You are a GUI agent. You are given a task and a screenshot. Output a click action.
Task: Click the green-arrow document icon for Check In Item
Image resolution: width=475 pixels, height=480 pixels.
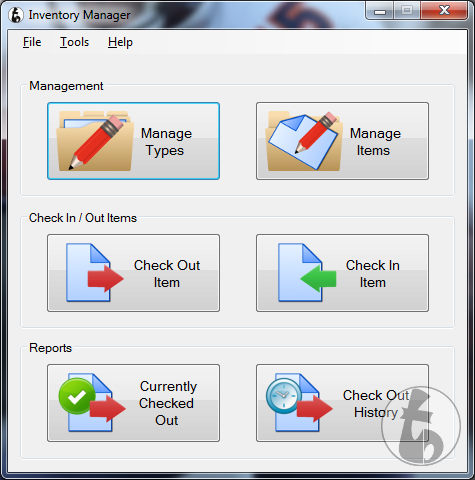(307, 273)
